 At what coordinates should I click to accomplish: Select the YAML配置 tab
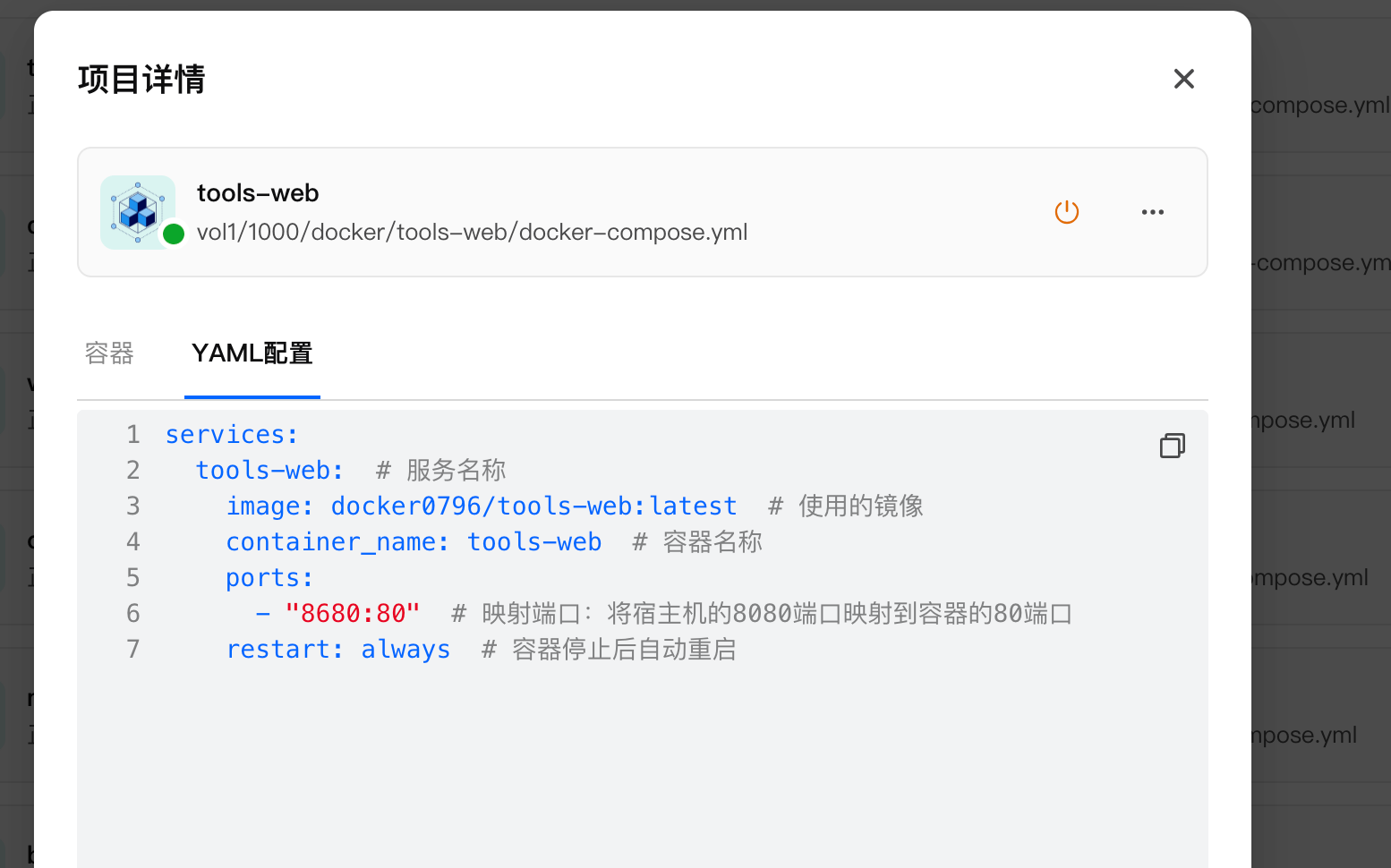[x=252, y=353]
